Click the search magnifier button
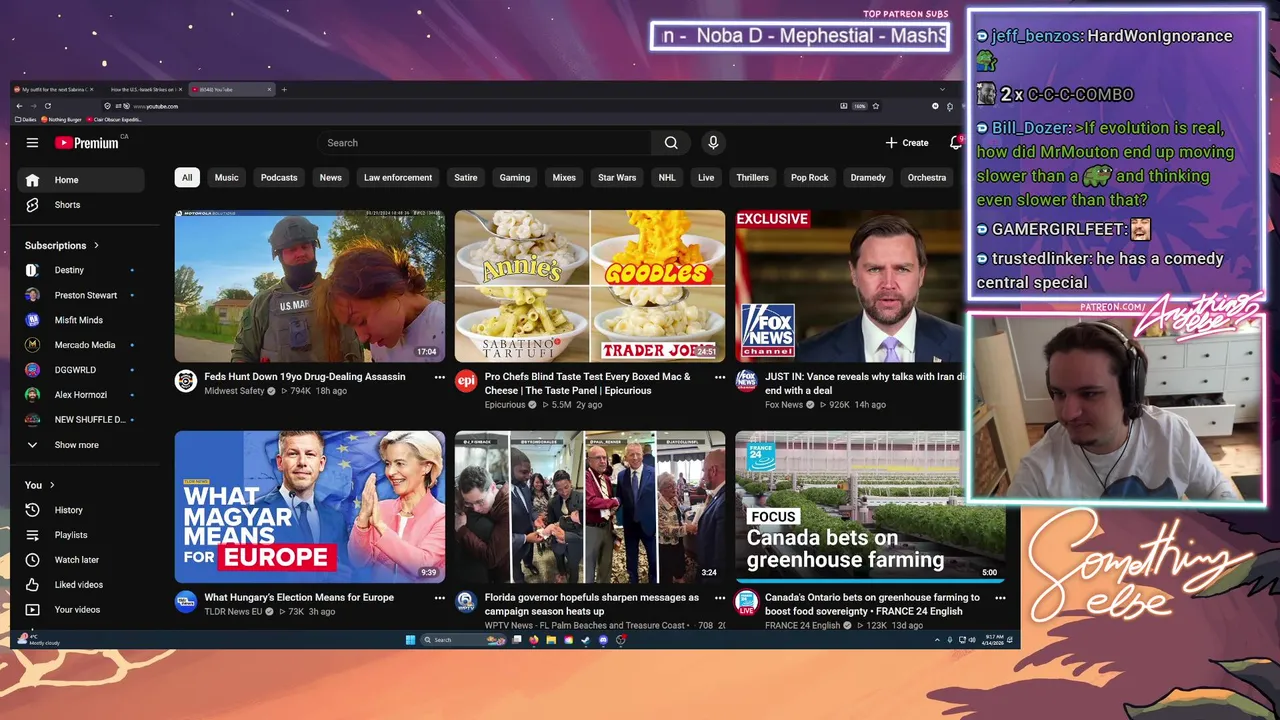Viewport: 1280px width, 720px height. [671, 143]
